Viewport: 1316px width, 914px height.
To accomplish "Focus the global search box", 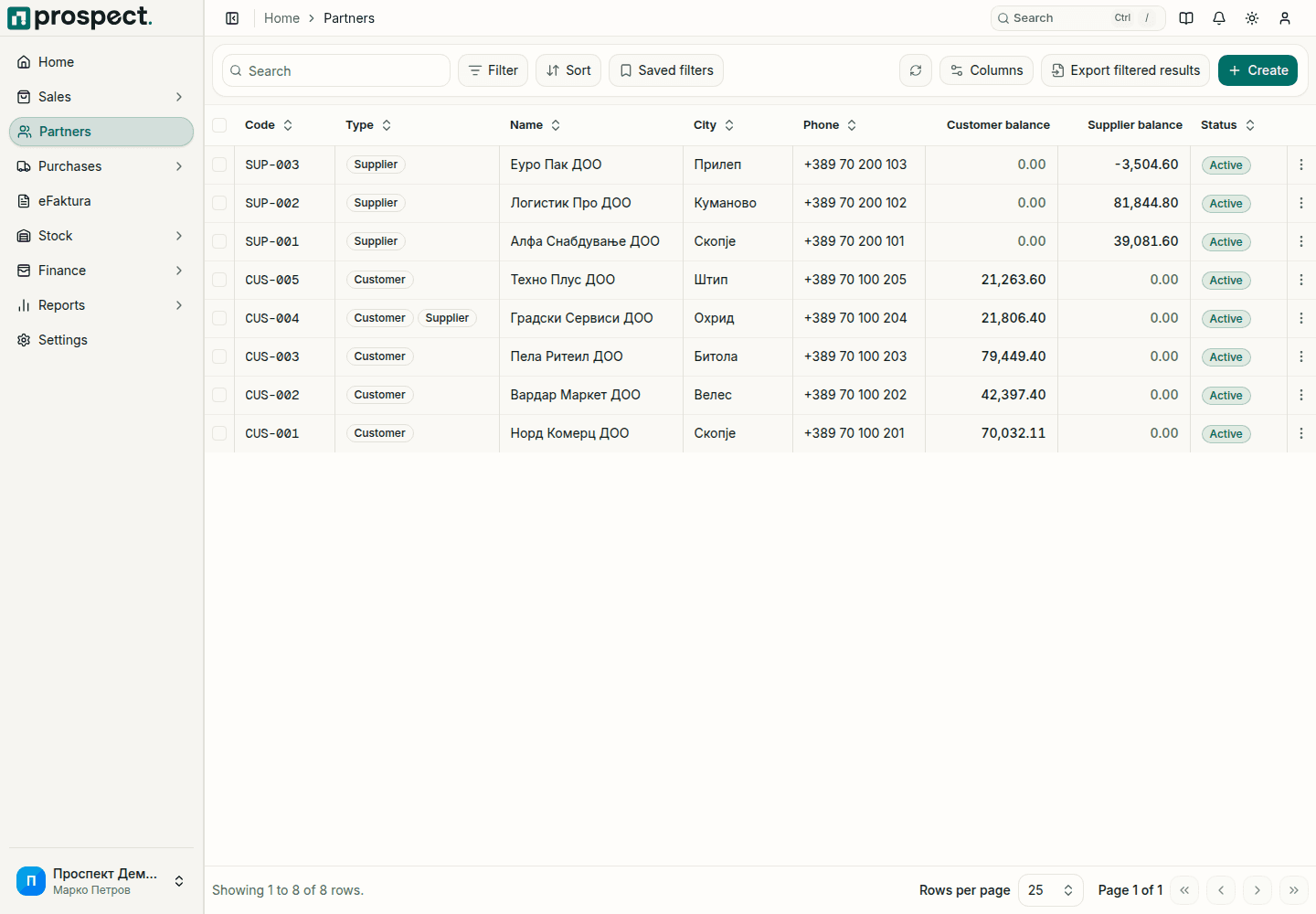I will coord(1078,18).
